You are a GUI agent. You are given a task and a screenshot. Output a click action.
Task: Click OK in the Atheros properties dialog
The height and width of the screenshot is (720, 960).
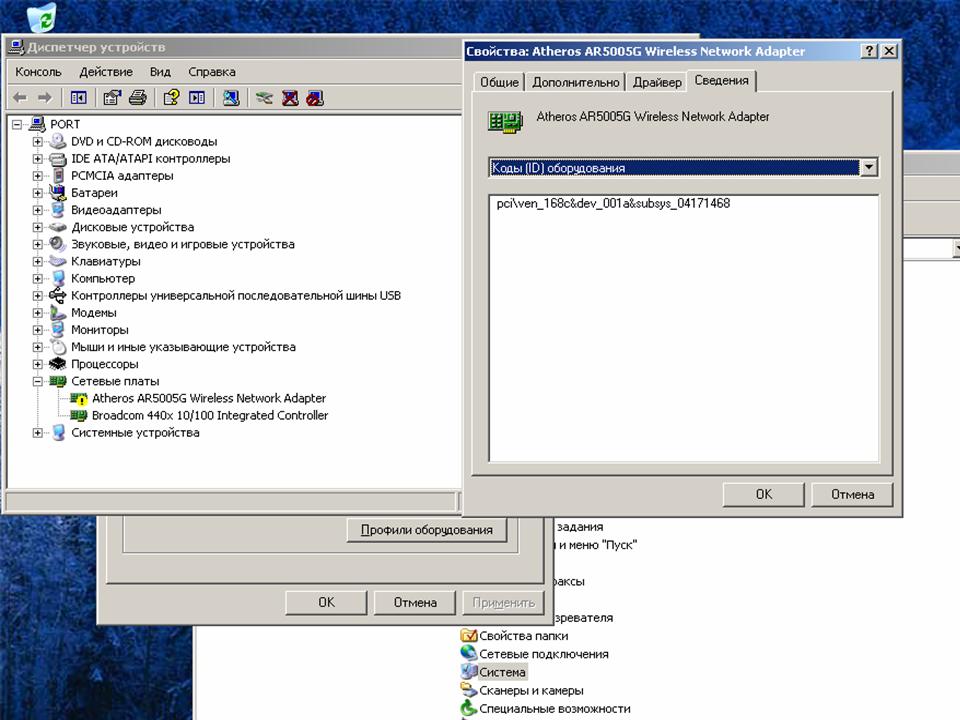click(763, 494)
